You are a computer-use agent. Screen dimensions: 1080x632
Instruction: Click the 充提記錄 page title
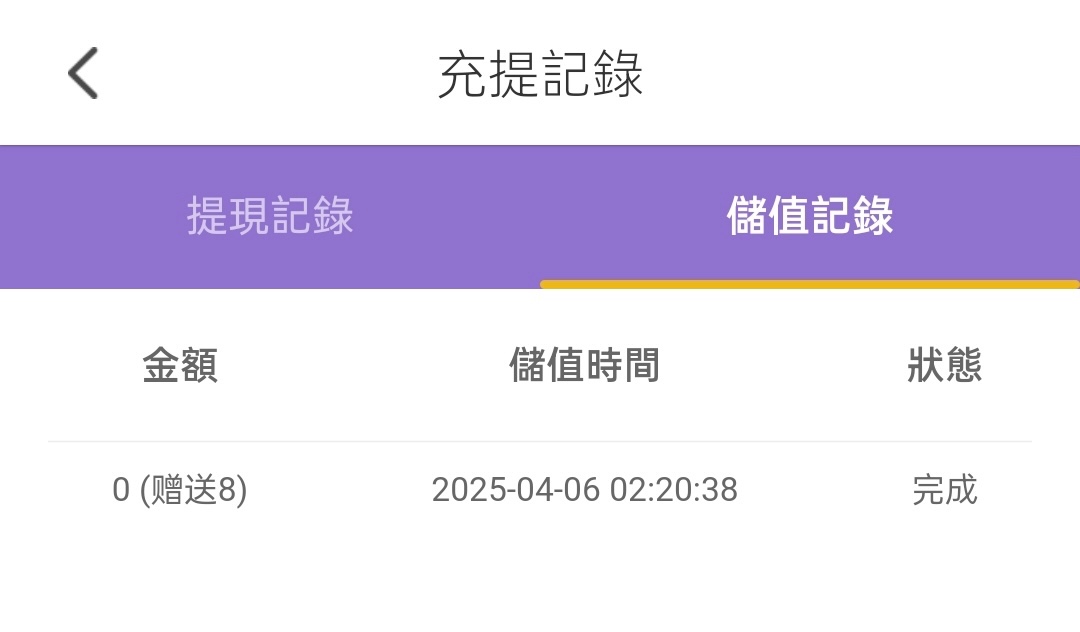click(x=540, y=73)
